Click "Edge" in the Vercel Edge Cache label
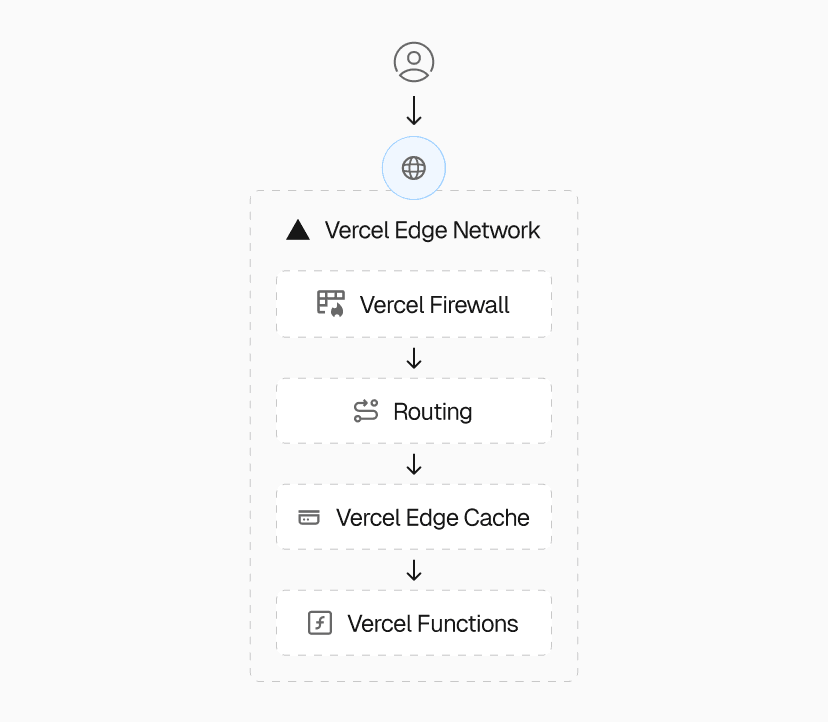This screenshot has width=828, height=722. pyautogui.click(x=432, y=519)
